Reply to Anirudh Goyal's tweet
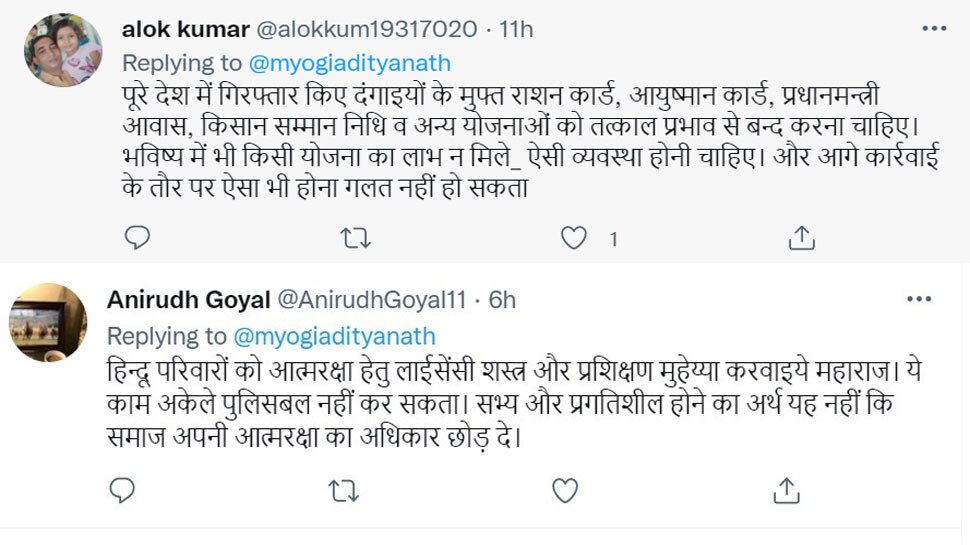Image resolution: width=970 pixels, height=545 pixels. [x=123, y=491]
